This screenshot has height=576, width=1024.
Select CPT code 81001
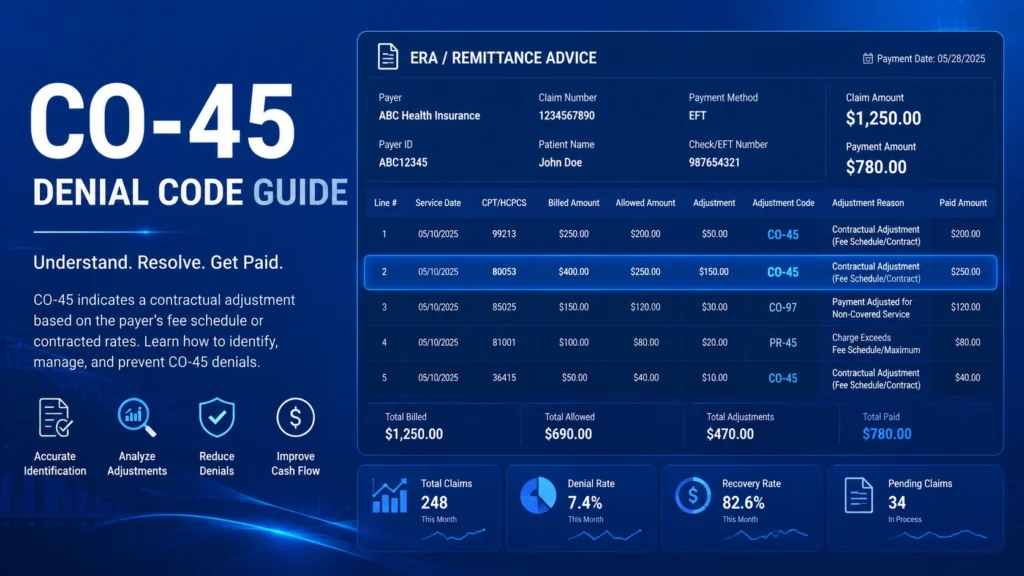[504, 342]
